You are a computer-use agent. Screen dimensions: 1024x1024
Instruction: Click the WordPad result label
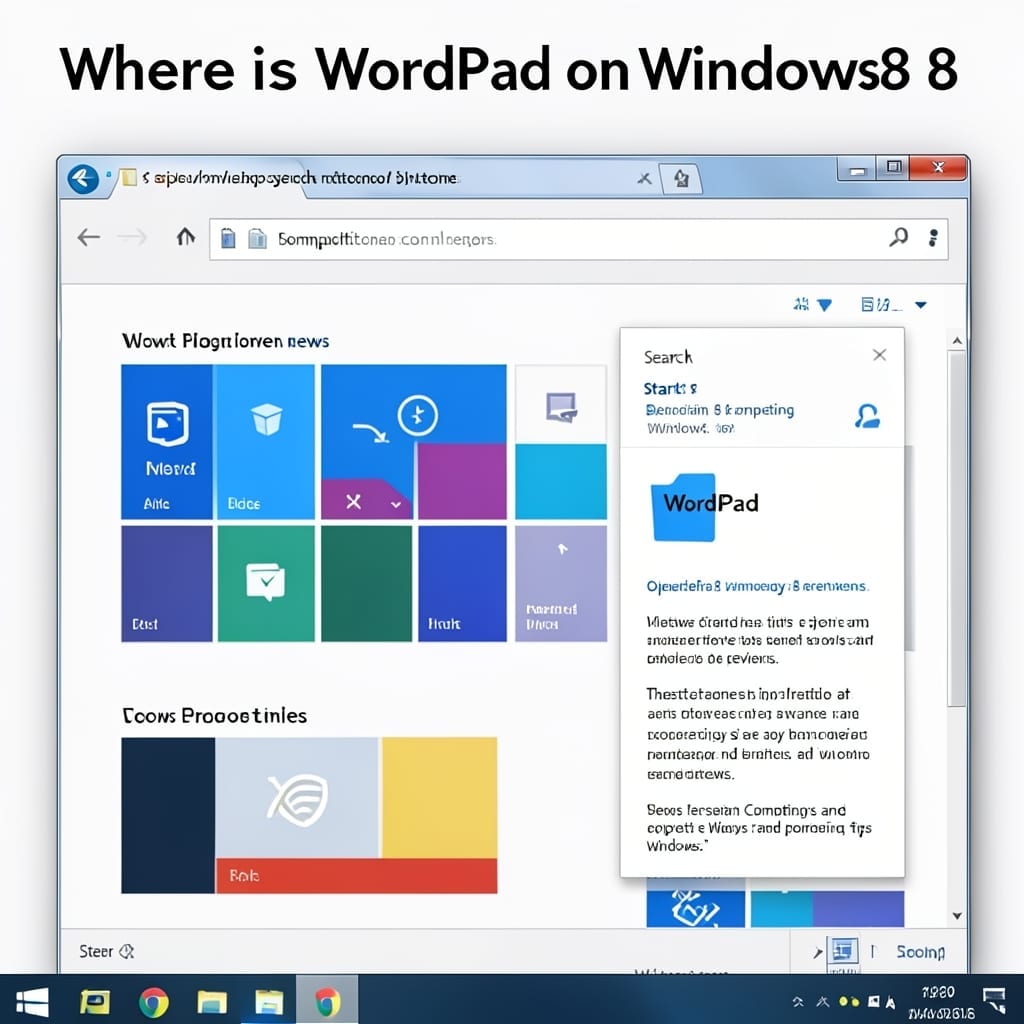(x=711, y=503)
